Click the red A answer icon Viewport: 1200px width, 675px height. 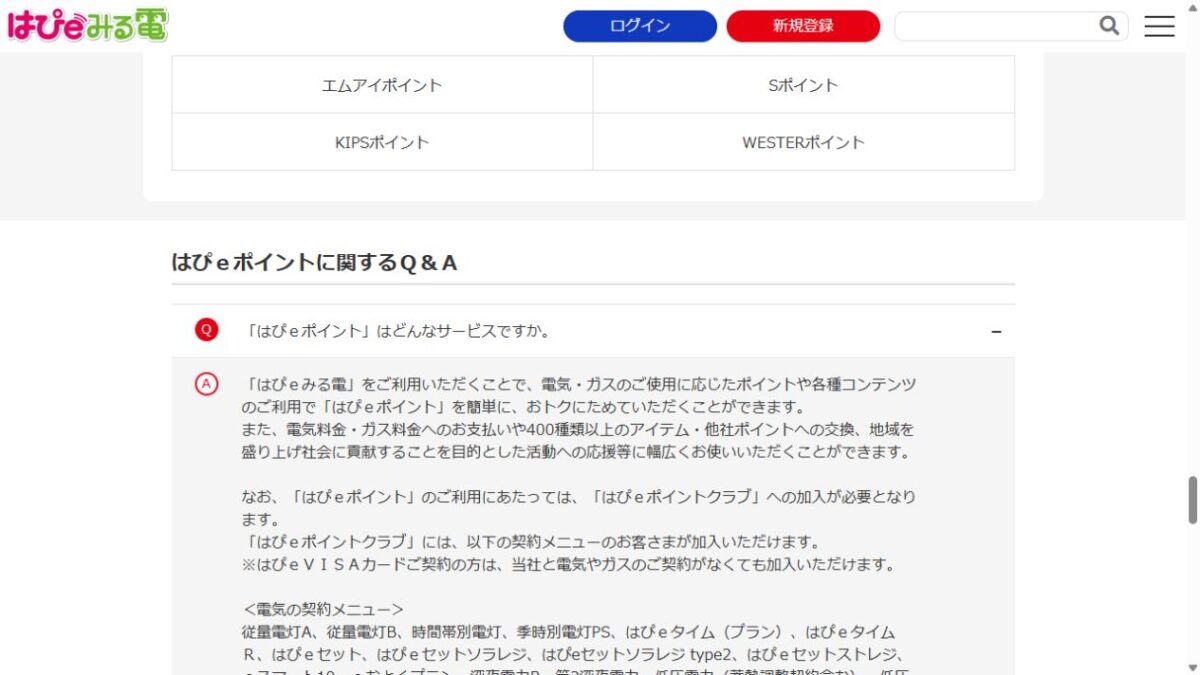[206, 384]
